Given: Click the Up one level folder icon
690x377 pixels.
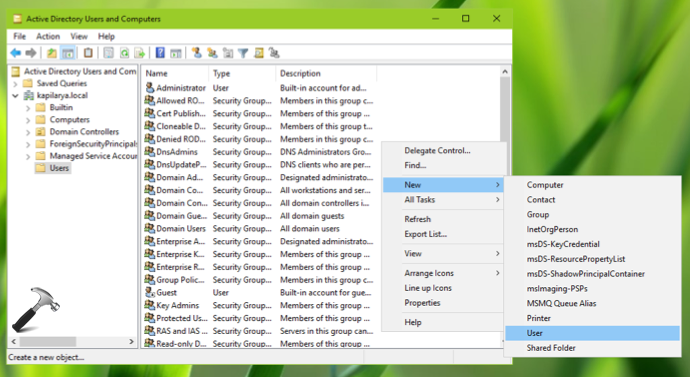Looking at the screenshot, I should [x=52, y=53].
